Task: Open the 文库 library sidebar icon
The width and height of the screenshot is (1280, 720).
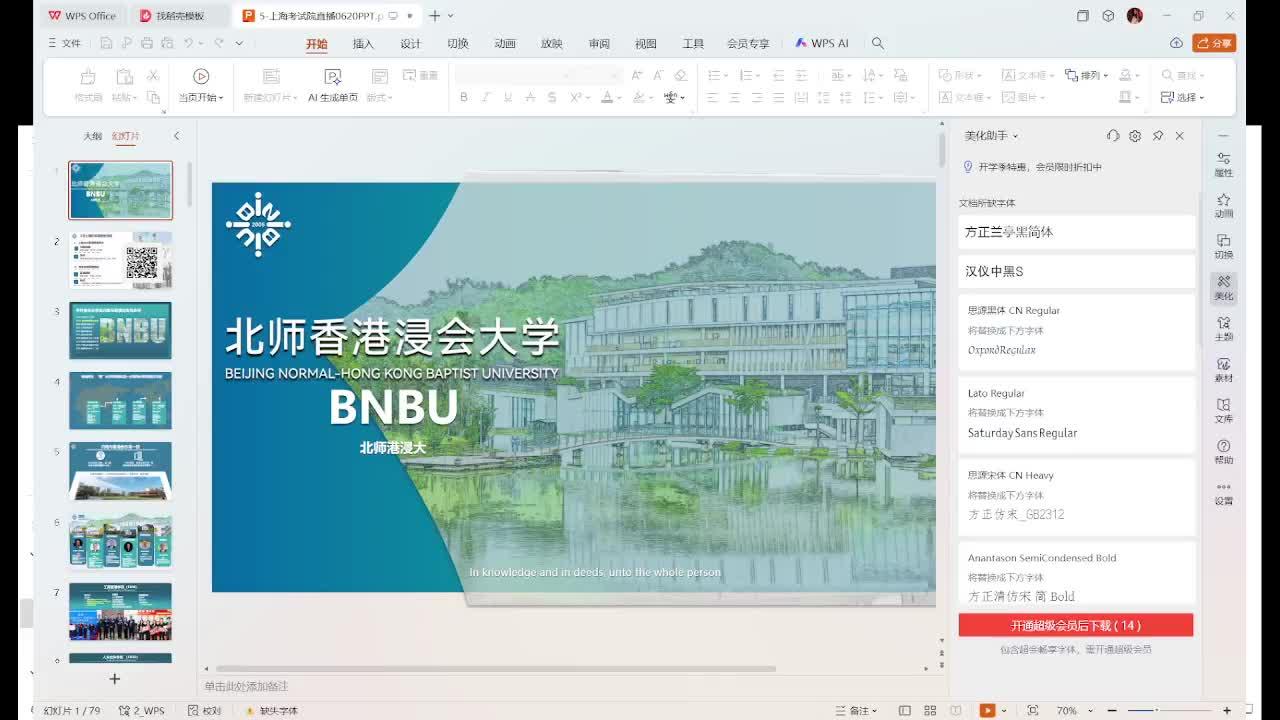Action: point(1224,411)
